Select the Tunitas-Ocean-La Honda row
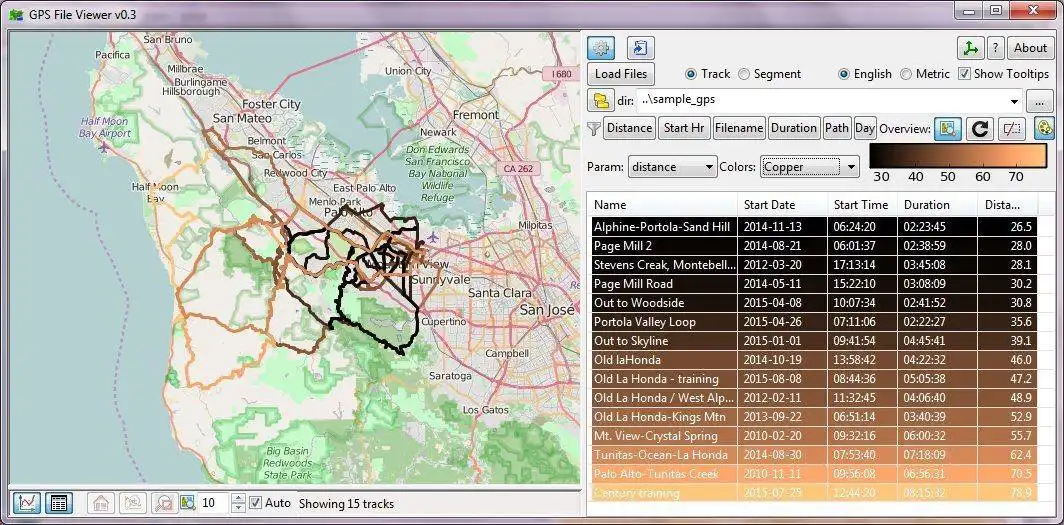 point(812,454)
